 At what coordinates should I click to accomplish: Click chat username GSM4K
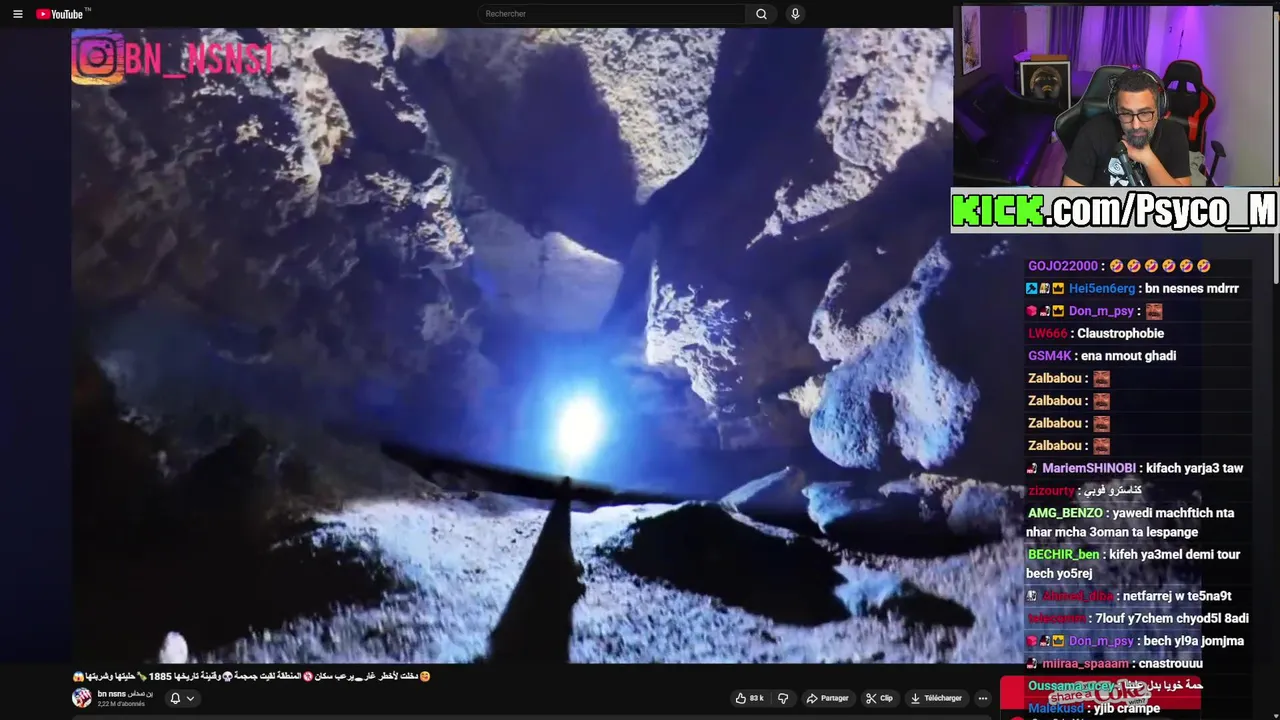1049,355
